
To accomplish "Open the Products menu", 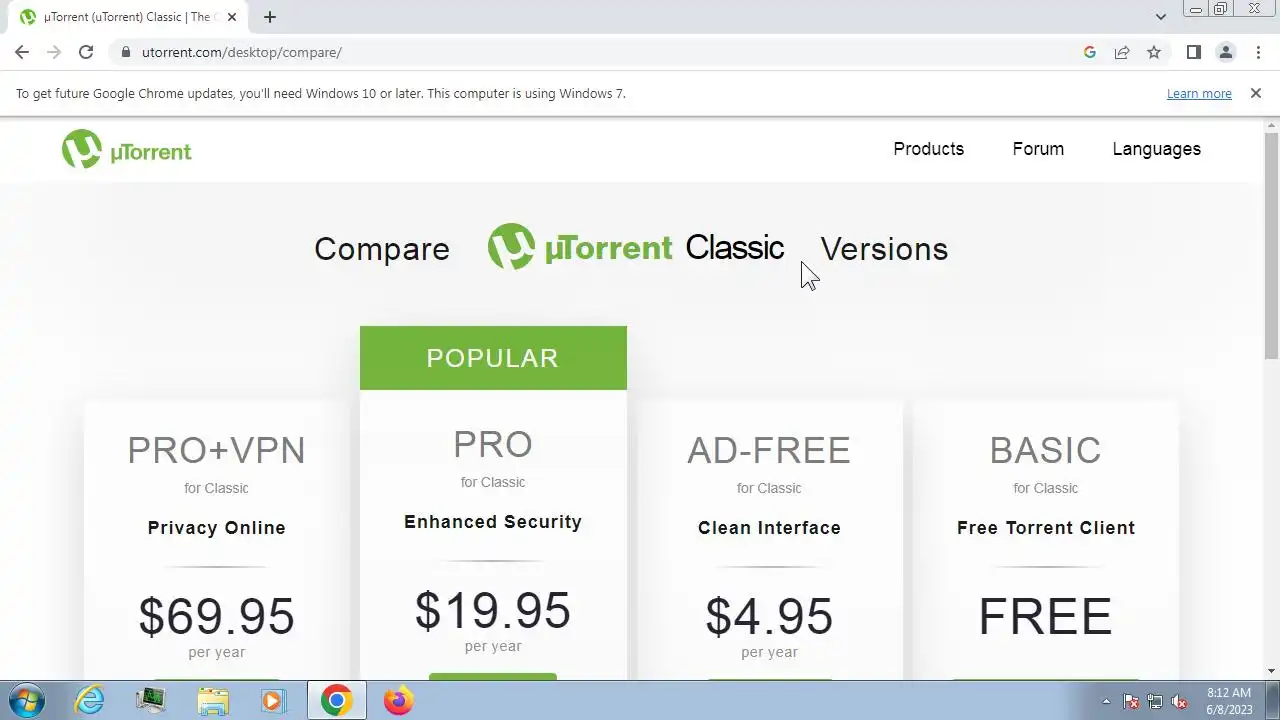I will (928, 149).
